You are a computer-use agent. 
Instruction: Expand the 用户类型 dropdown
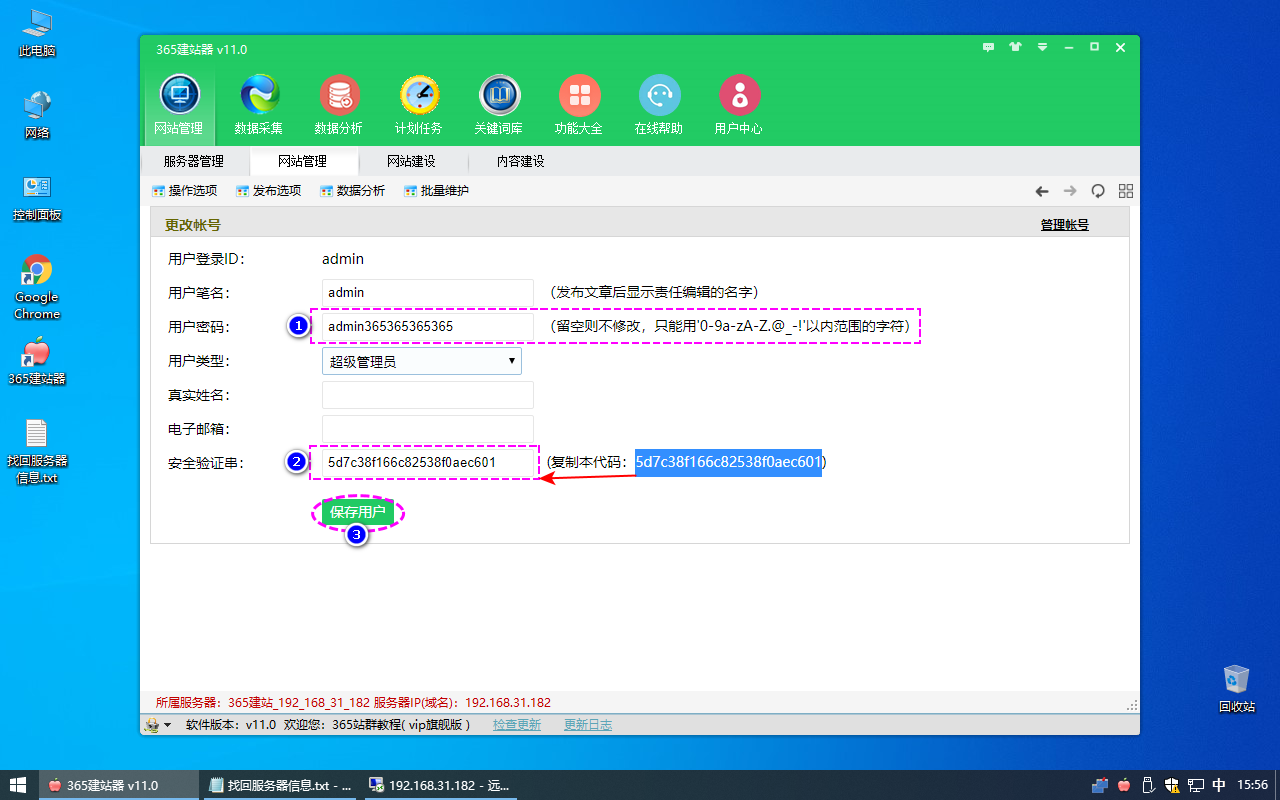(x=421, y=361)
